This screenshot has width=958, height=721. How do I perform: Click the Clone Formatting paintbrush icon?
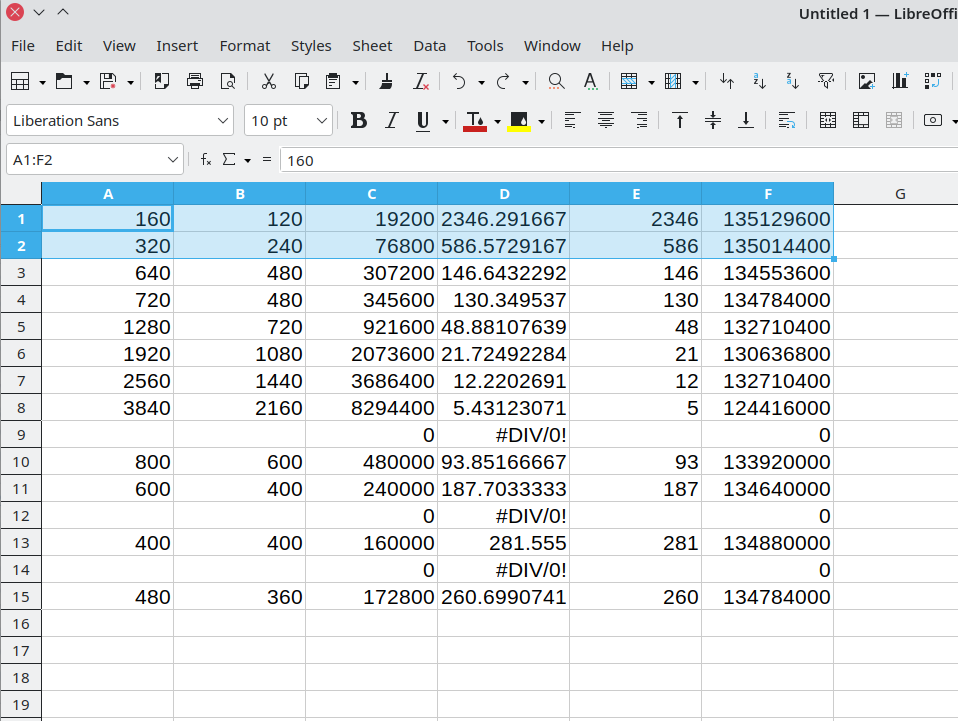pyautogui.click(x=386, y=81)
